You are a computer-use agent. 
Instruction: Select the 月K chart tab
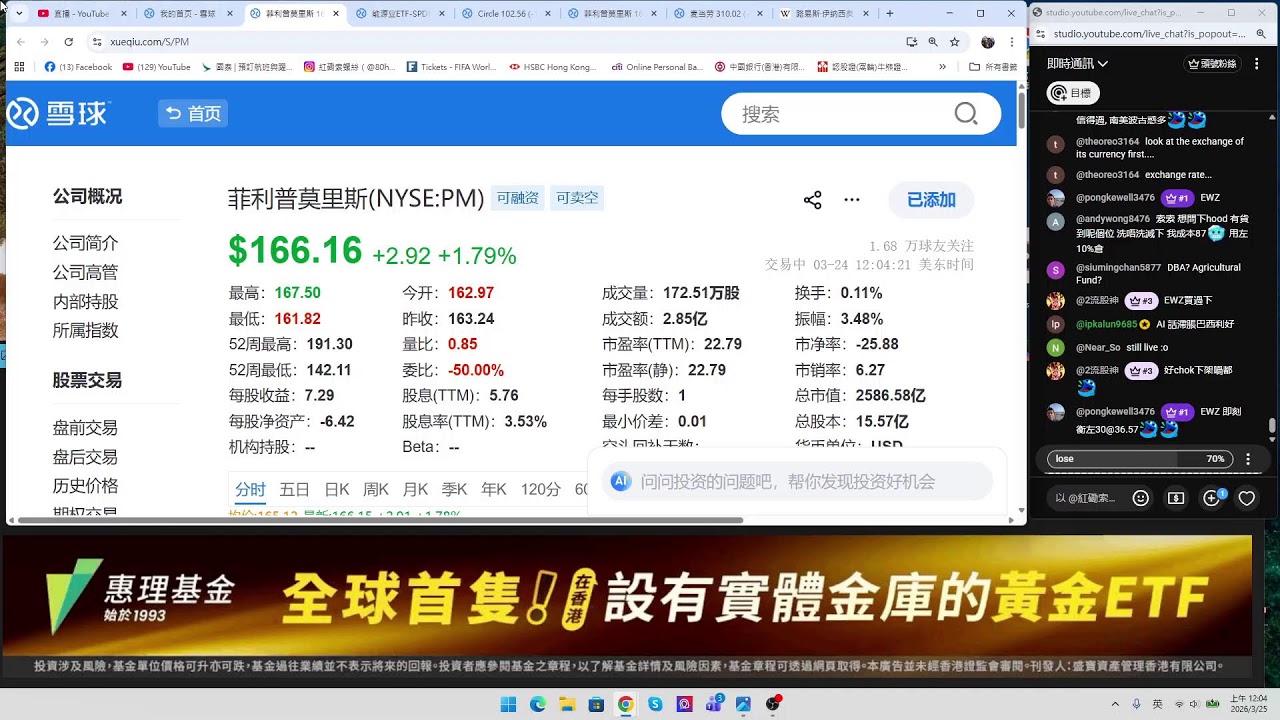pos(415,489)
